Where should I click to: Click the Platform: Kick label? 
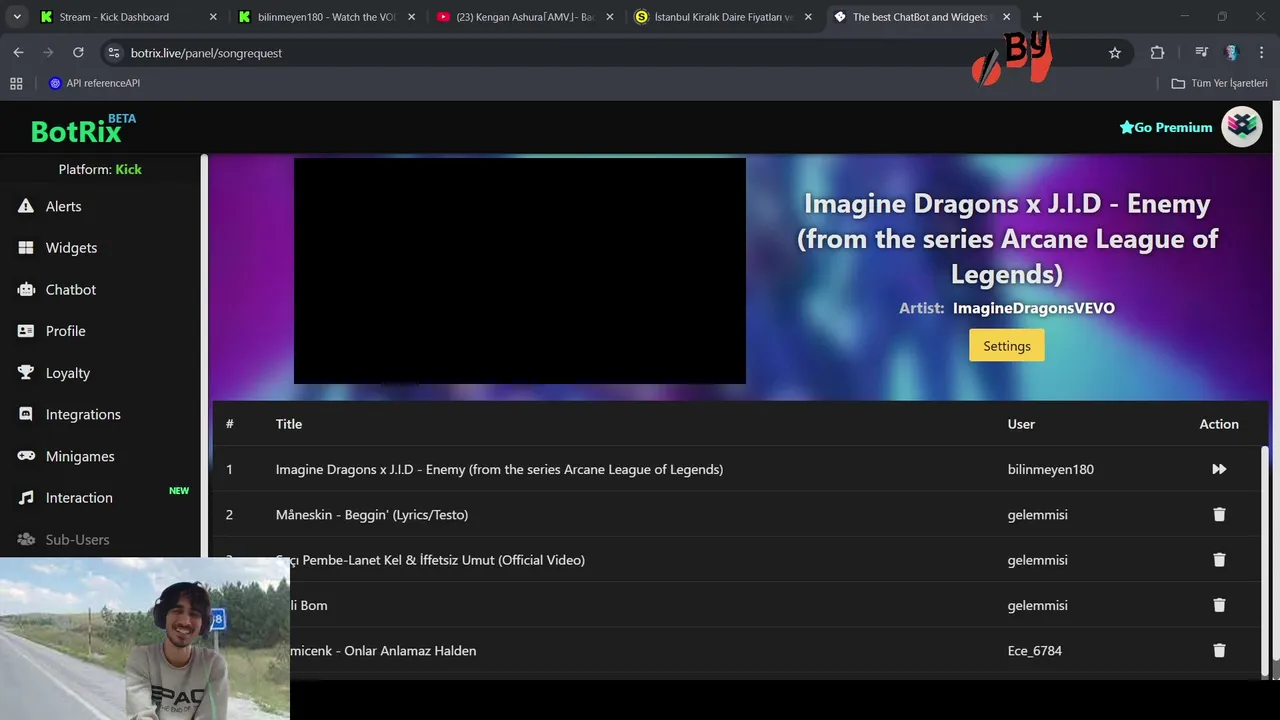(x=100, y=169)
